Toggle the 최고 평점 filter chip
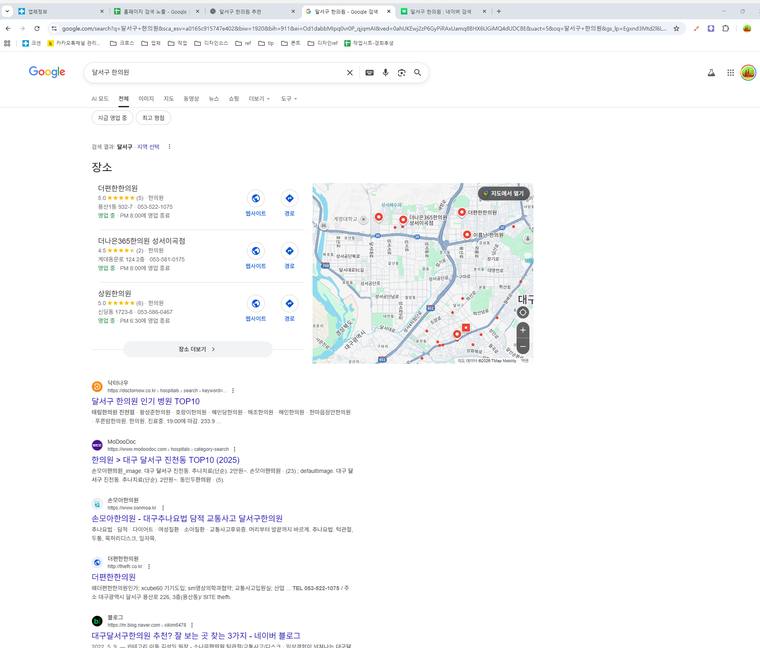This screenshot has width=760, height=648. click(153, 118)
